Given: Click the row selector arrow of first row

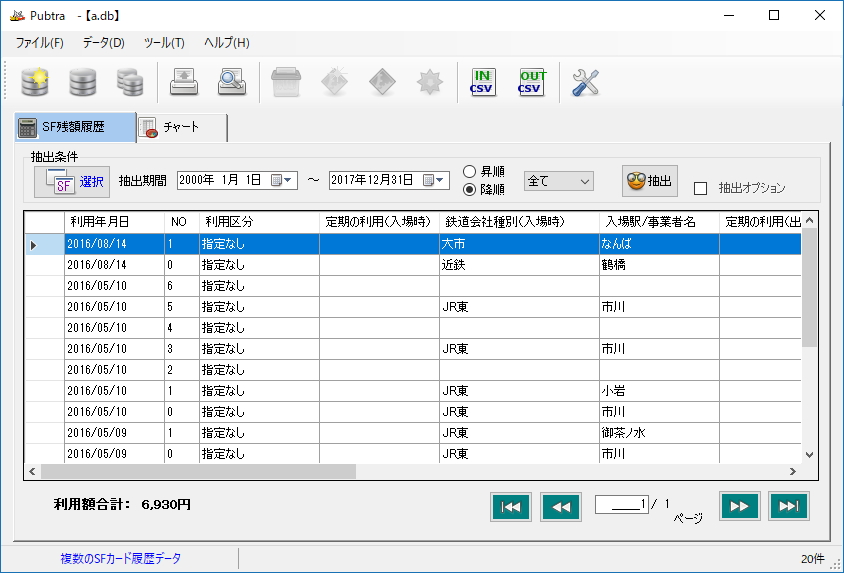Looking at the screenshot, I should (33, 245).
